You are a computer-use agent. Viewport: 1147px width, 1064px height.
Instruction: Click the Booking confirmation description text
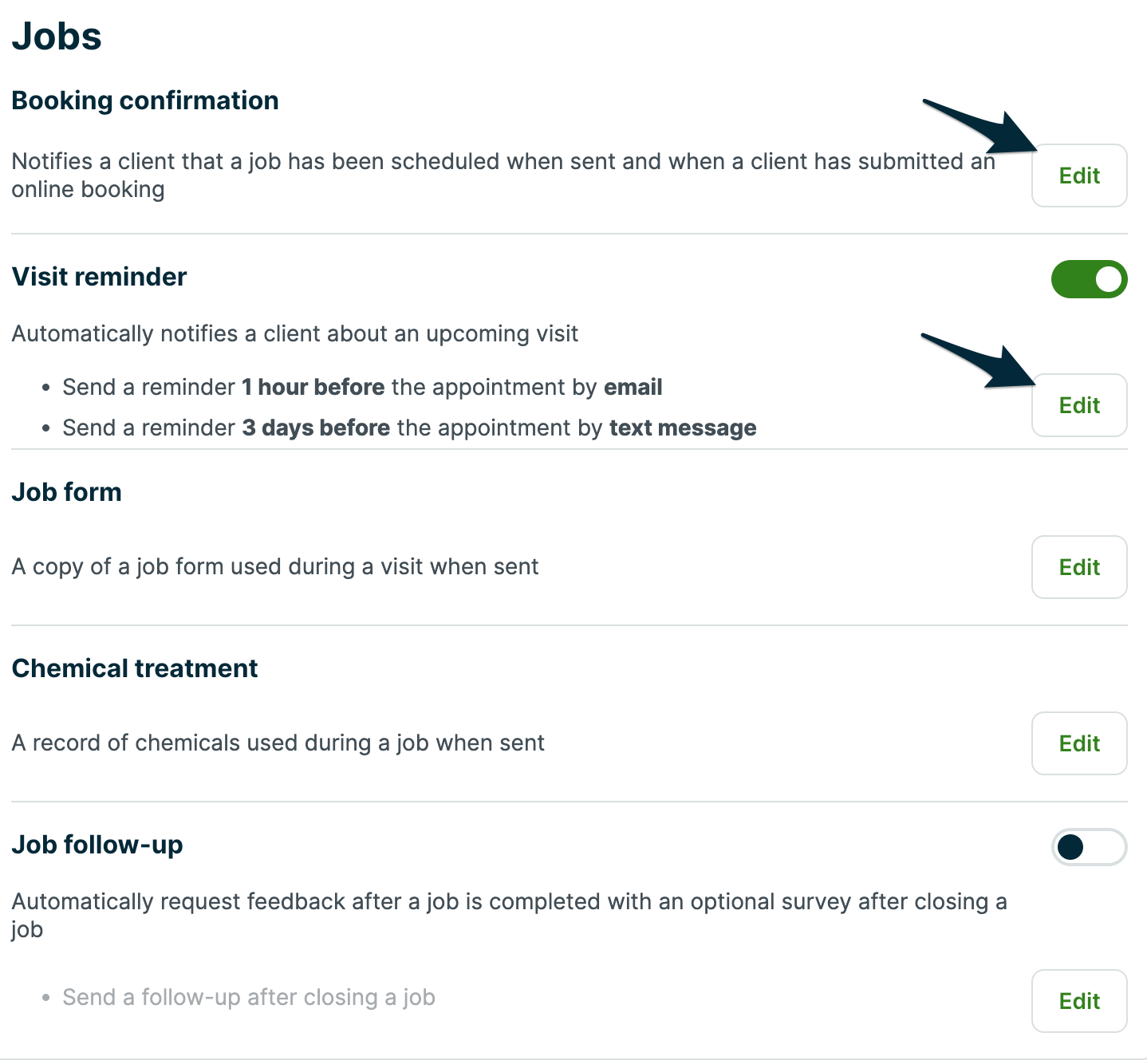(x=503, y=175)
